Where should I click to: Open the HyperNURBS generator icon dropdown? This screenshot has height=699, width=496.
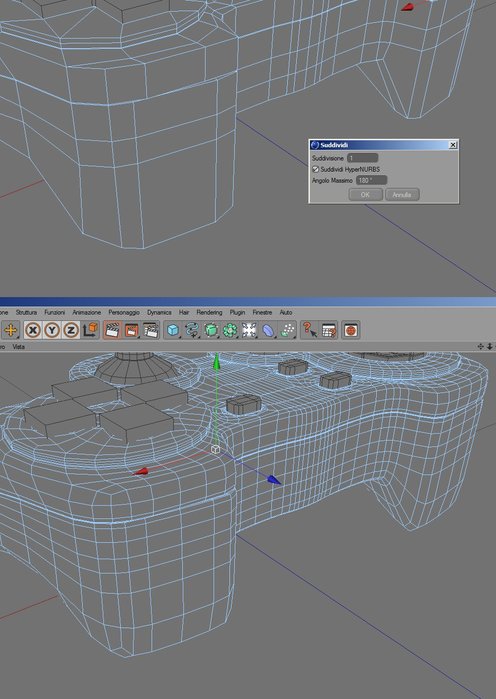tap(211, 330)
